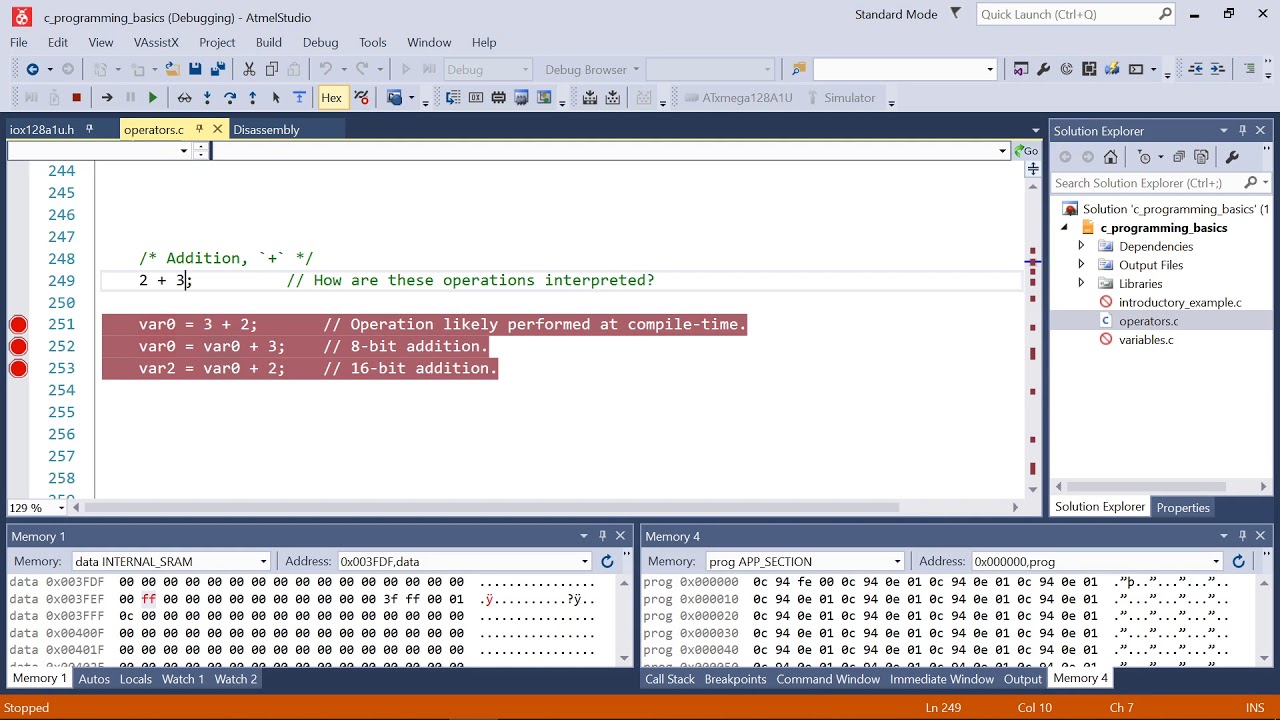Viewport: 1280px width, 720px height.
Task: Switch to the Disassembly tab
Action: pos(266,129)
